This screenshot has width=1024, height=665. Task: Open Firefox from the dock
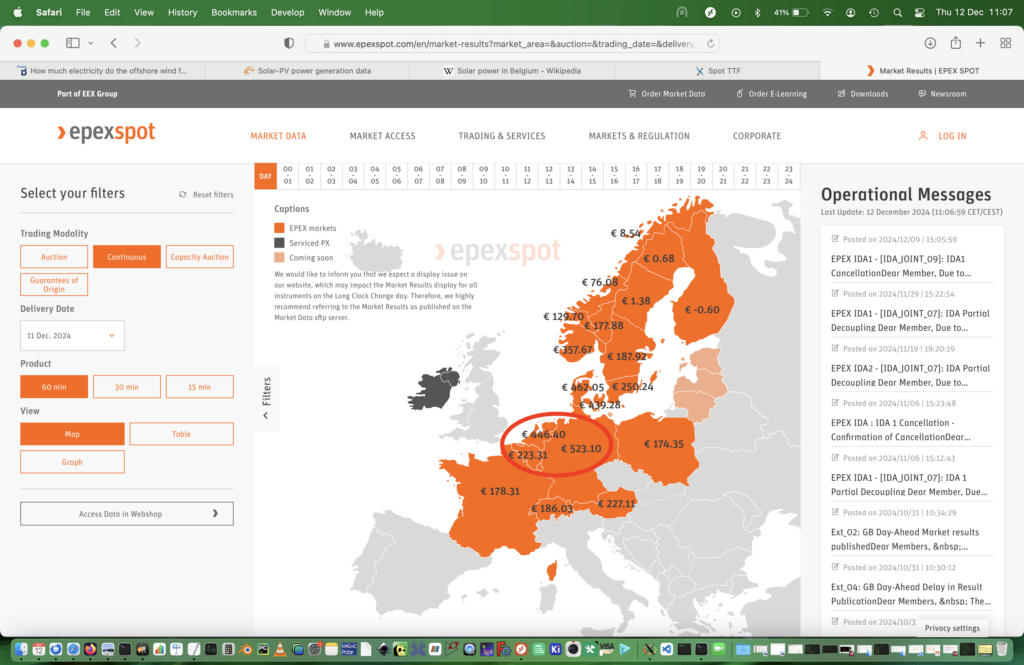pos(90,649)
